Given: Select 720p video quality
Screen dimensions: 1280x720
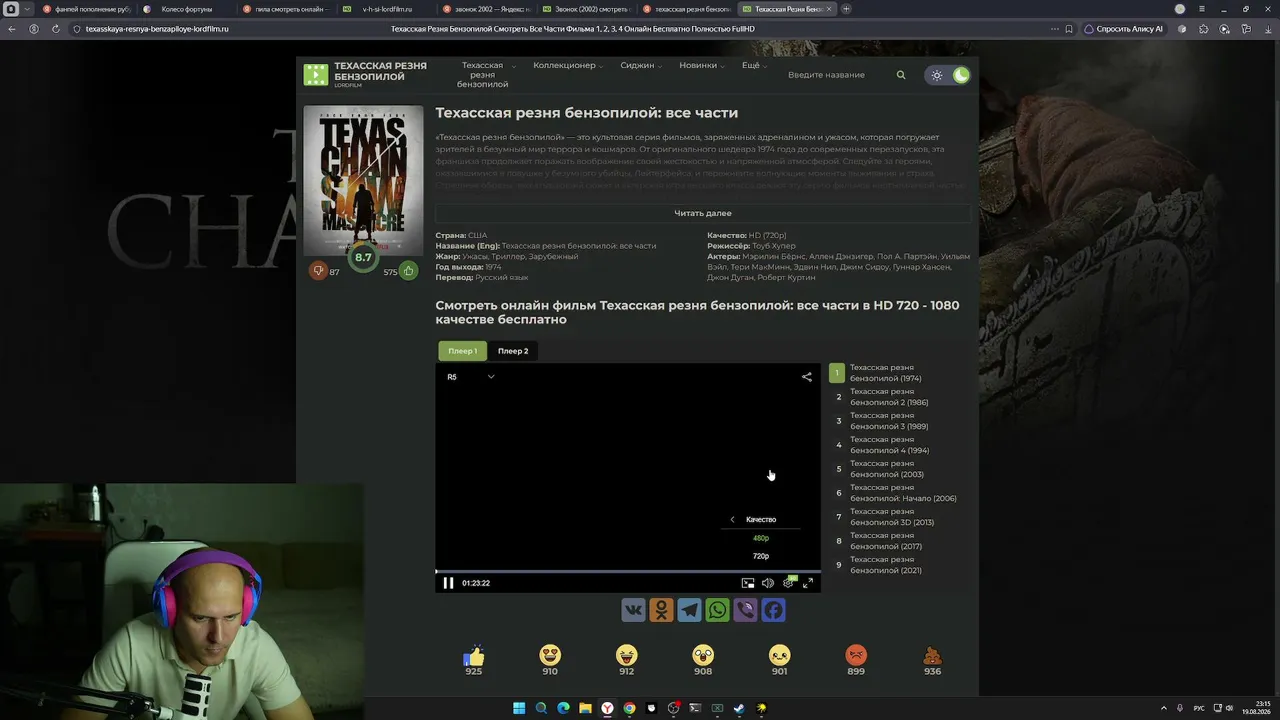Looking at the screenshot, I should tap(761, 556).
